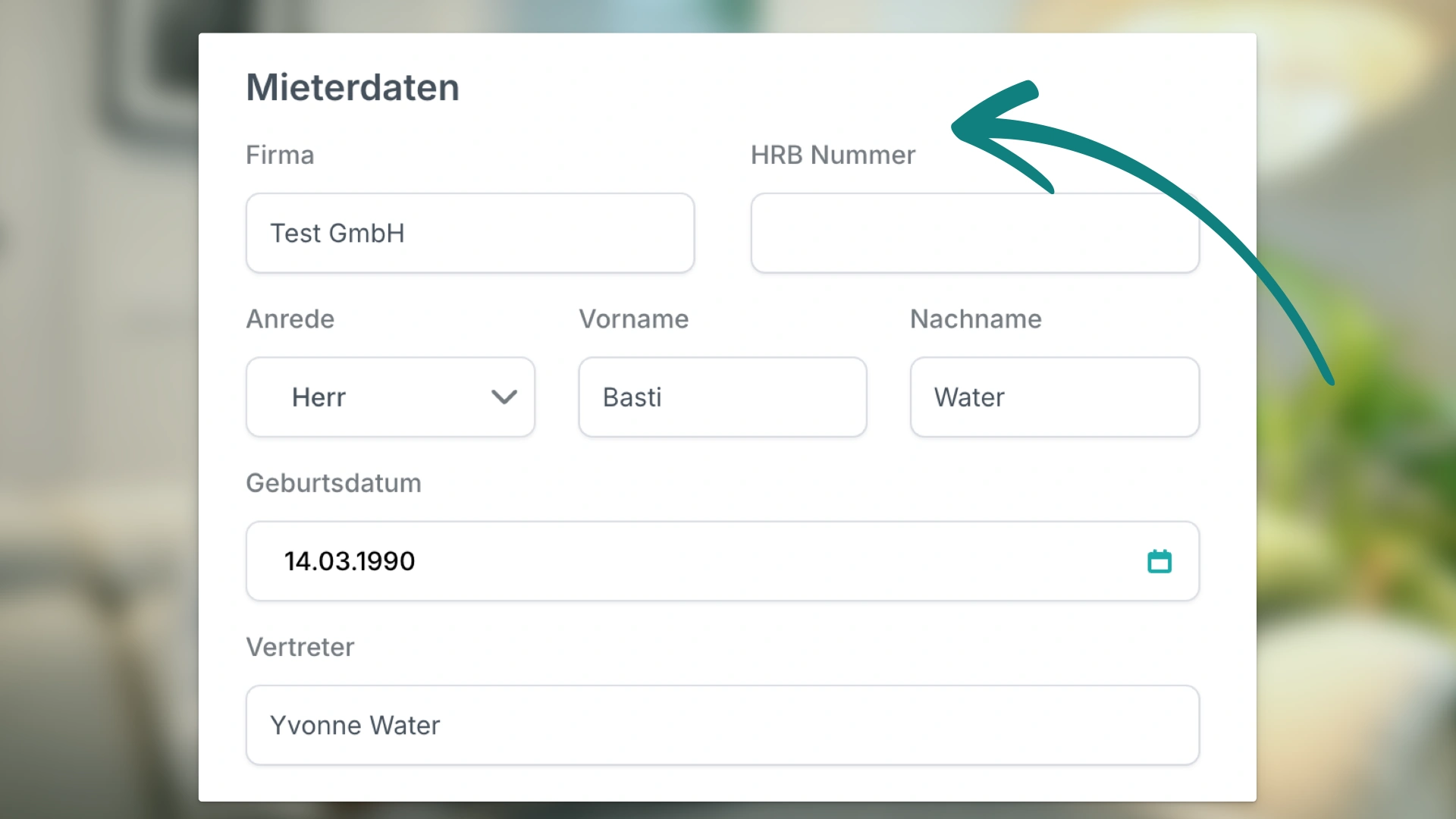Click the Nachname label

coord(975,318)
